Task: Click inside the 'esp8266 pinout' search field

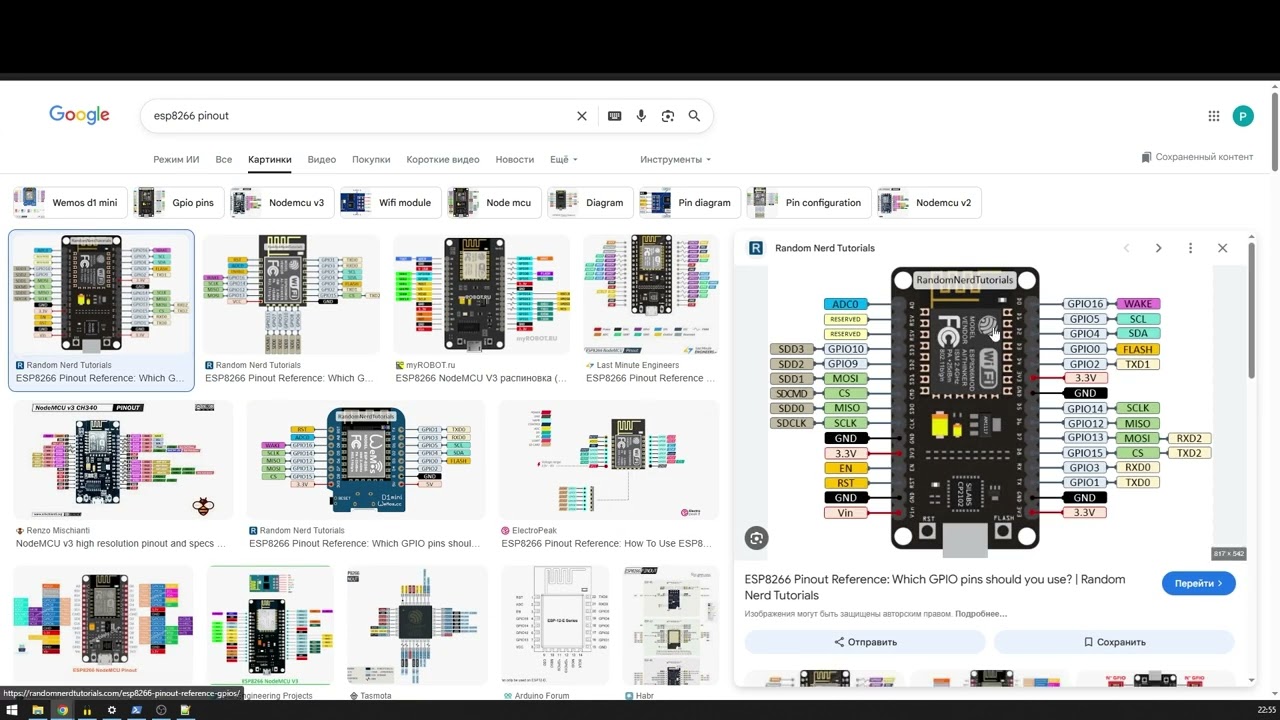Action: click(360, 116)
